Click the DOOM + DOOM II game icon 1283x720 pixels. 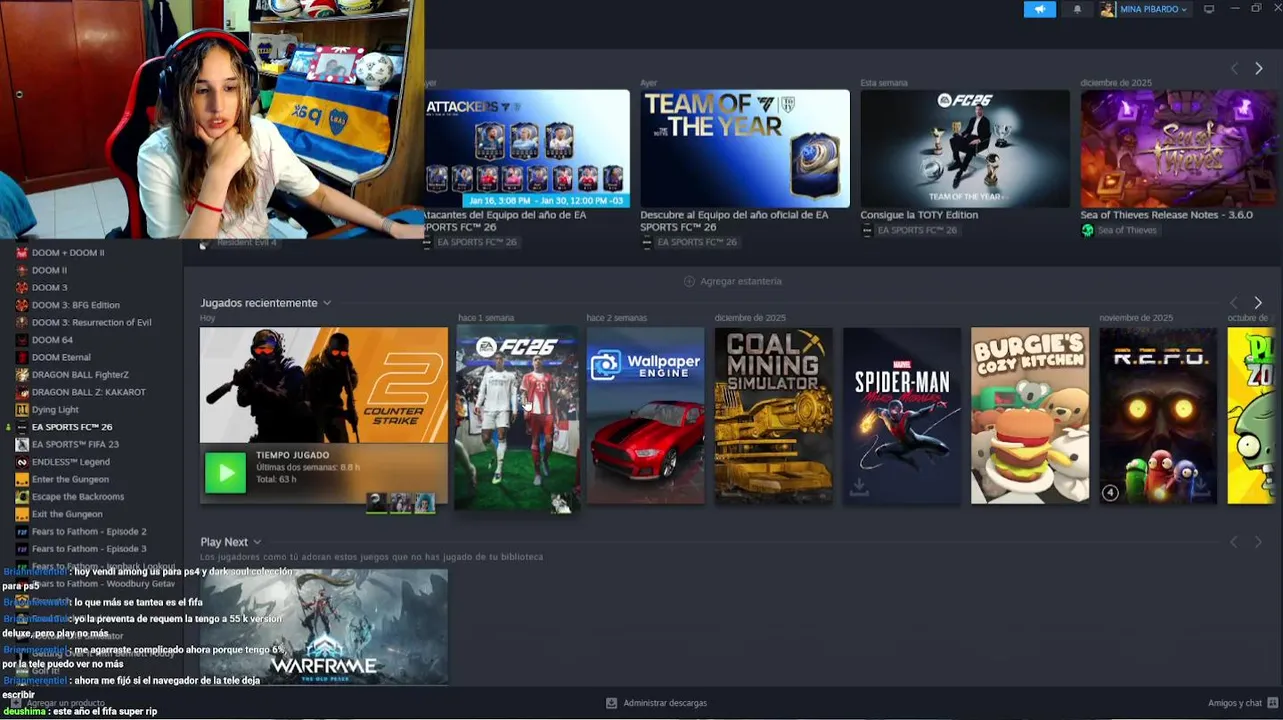[x=22, y=253]
